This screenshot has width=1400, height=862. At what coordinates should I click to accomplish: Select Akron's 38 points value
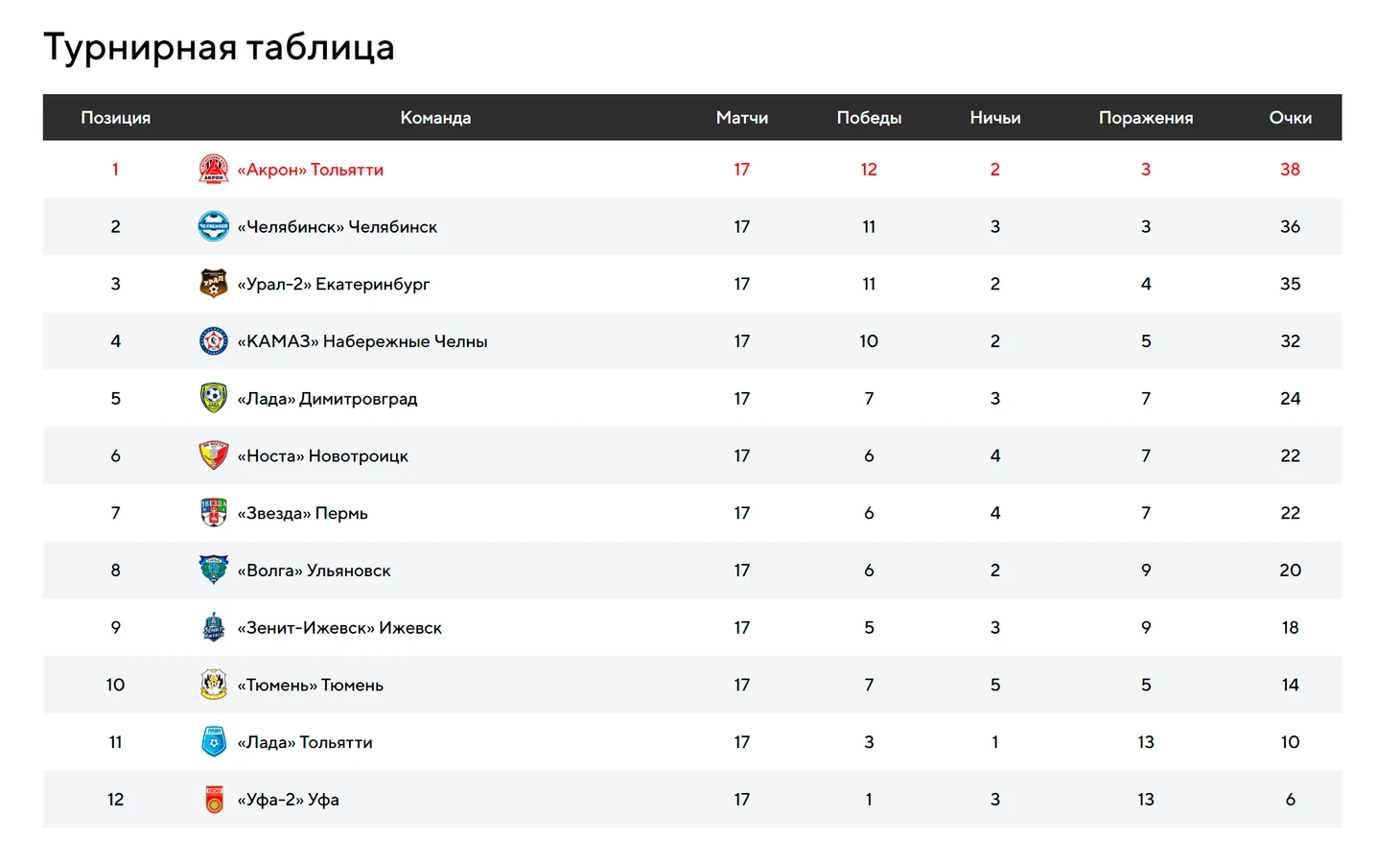tap(1291, 170)
